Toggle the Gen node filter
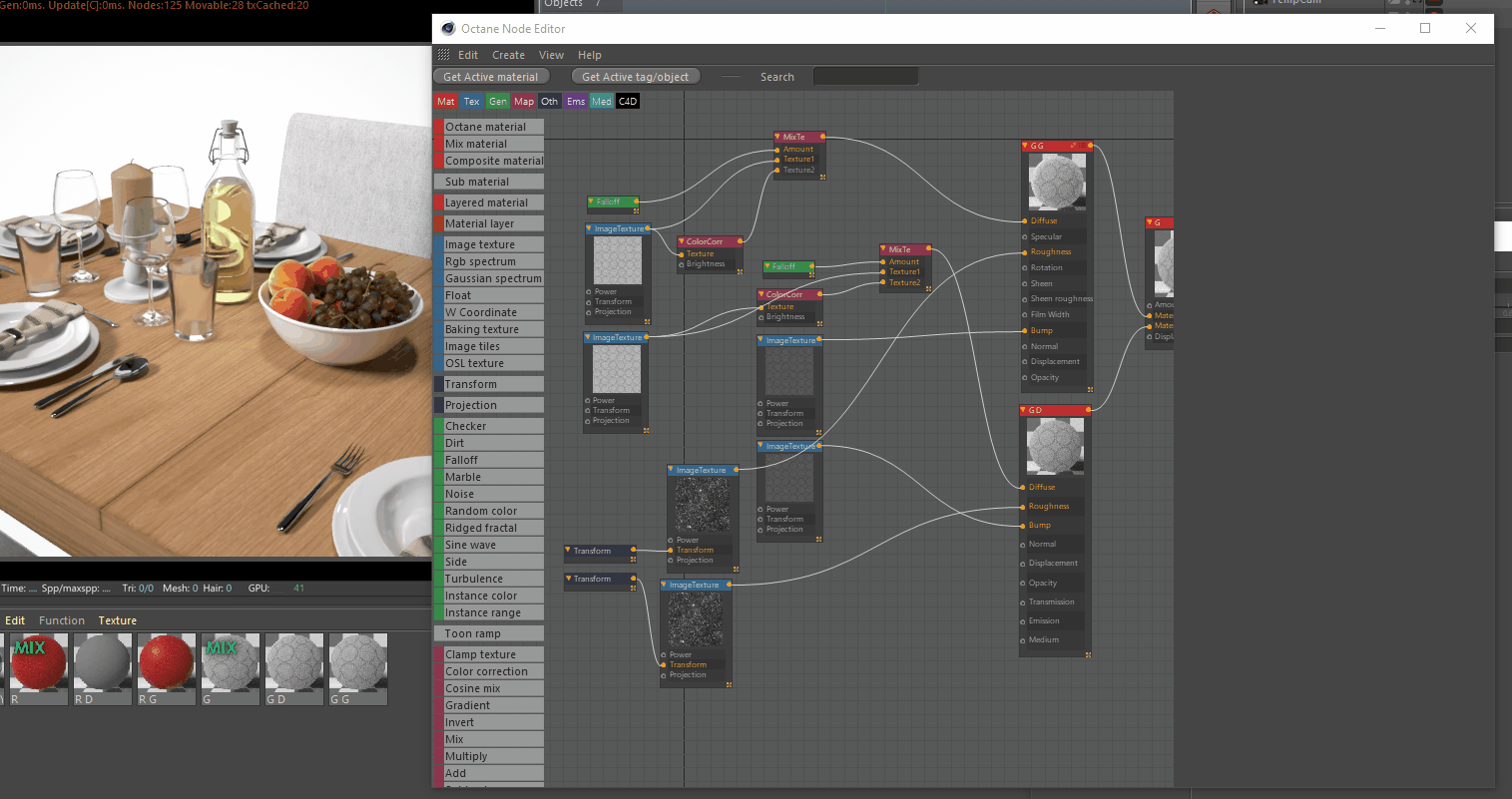Screen dimensions: 1512x799 coord(498,101)
